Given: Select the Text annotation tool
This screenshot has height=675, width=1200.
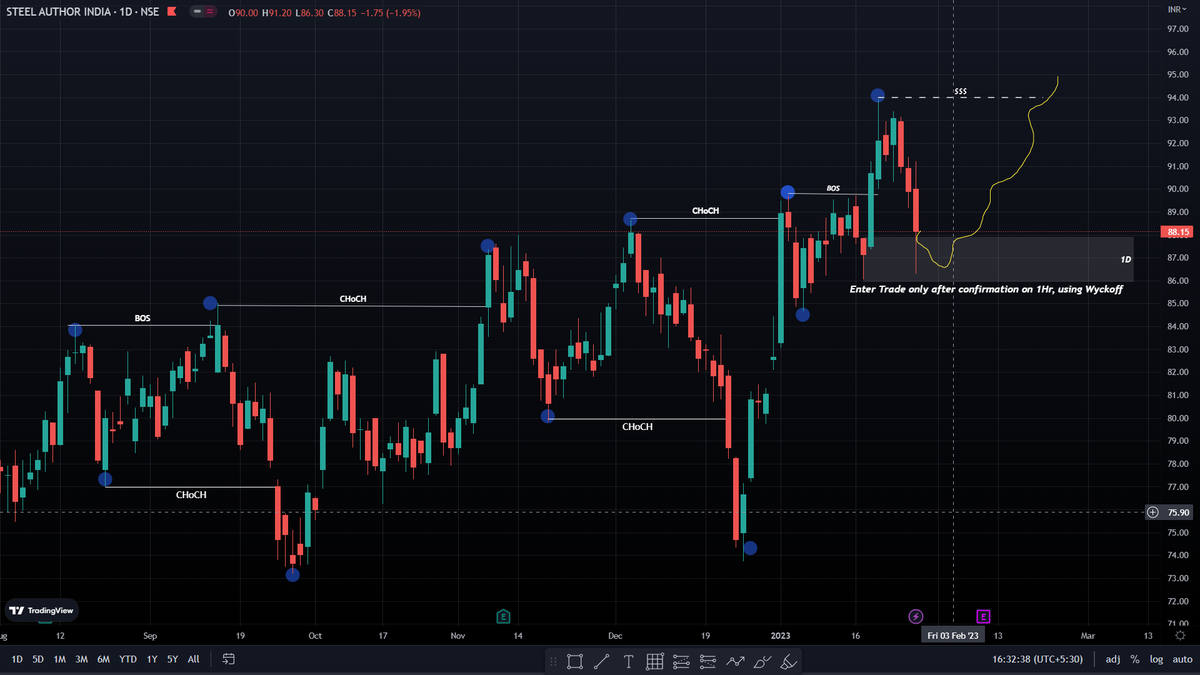Looking at the screenshot, I should tap(628, 661).
